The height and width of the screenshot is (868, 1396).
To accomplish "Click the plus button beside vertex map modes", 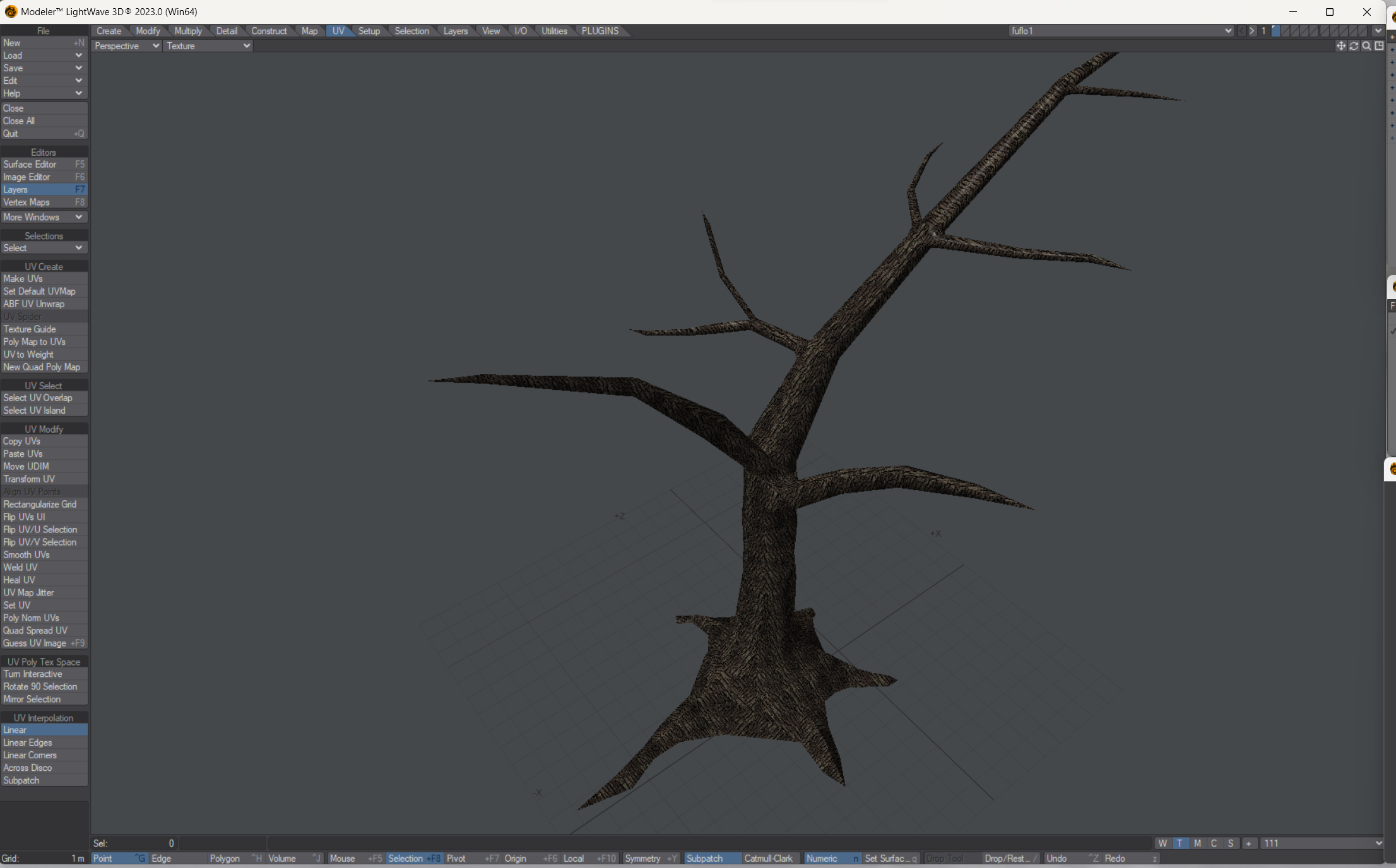I will [x=1248, y=843].
